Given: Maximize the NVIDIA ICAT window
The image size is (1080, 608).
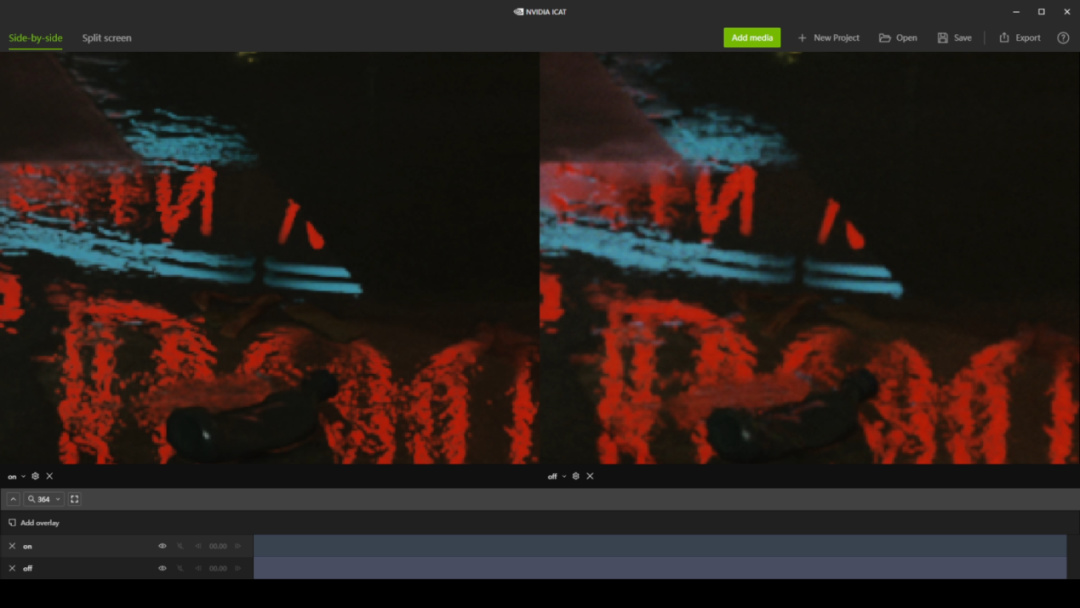Looking at the screenshot, I should (1041, 12).
